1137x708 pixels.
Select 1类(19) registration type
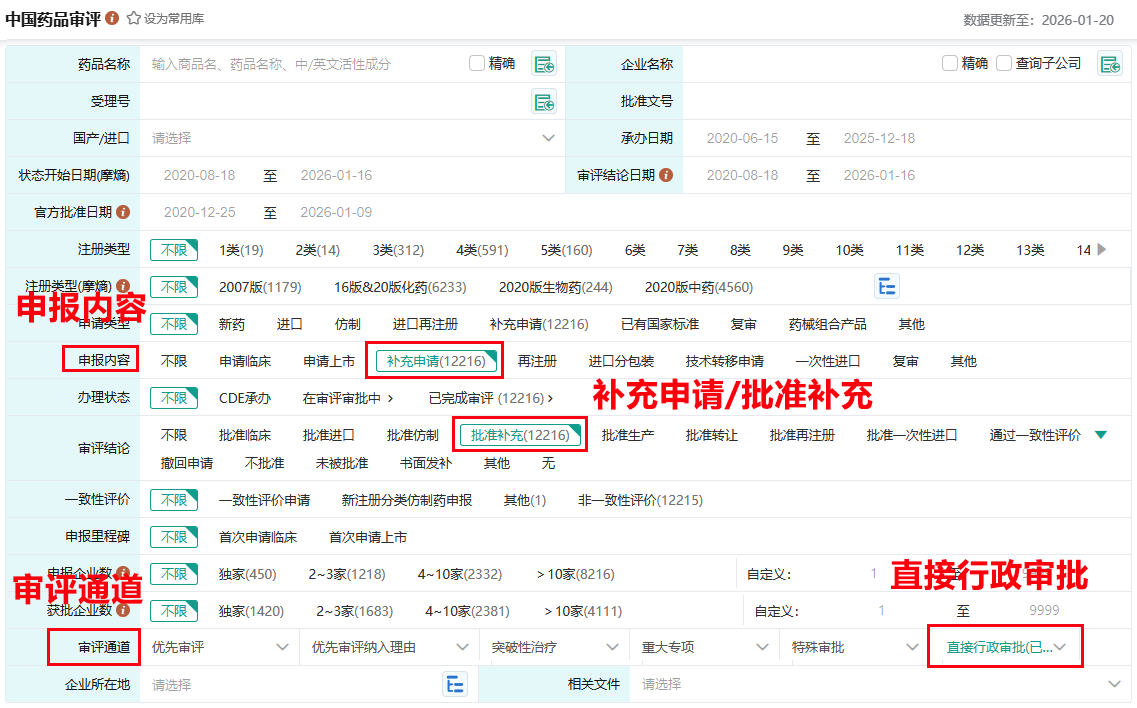point(241,250)
